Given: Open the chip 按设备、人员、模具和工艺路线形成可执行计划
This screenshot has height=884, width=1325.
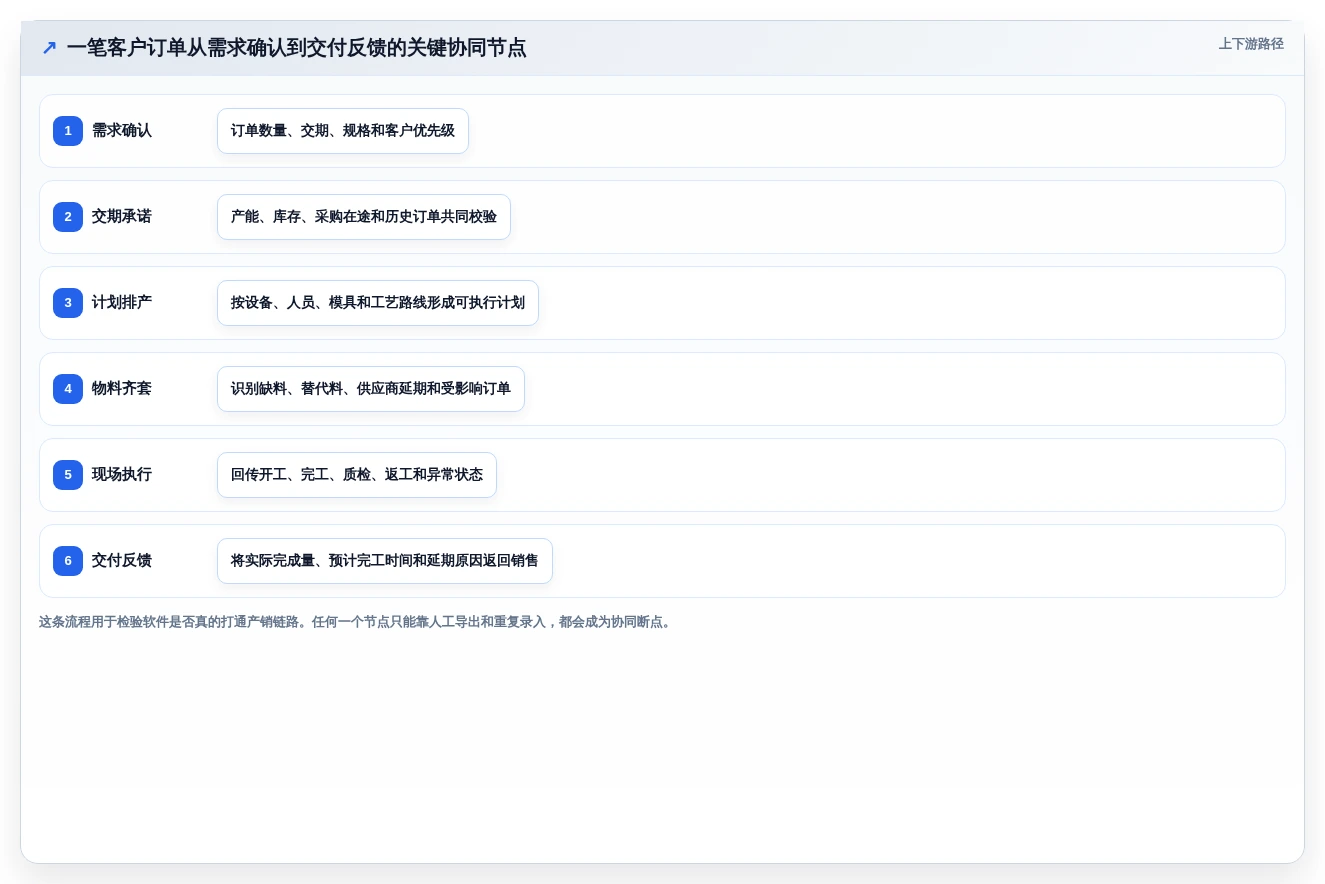Looking at the screenshot, I should 378,303.
